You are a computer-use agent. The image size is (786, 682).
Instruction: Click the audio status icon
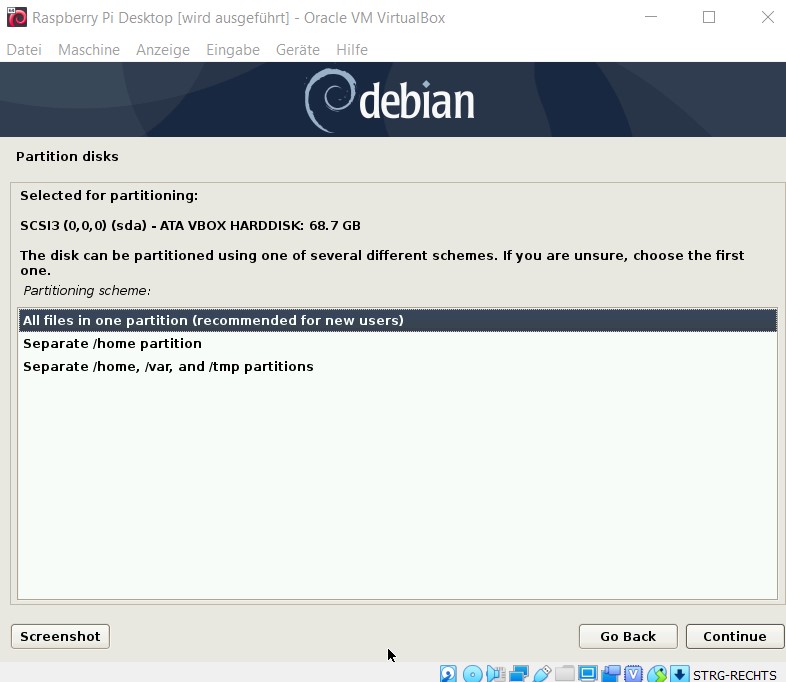[496, 674]
